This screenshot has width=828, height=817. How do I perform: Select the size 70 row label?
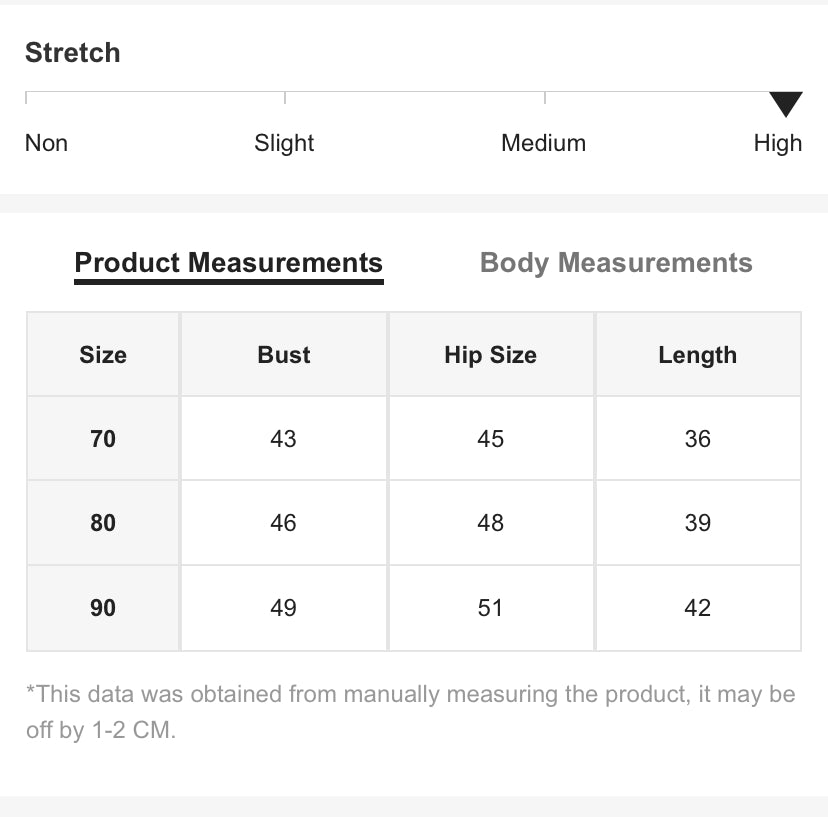coord(103,438)
